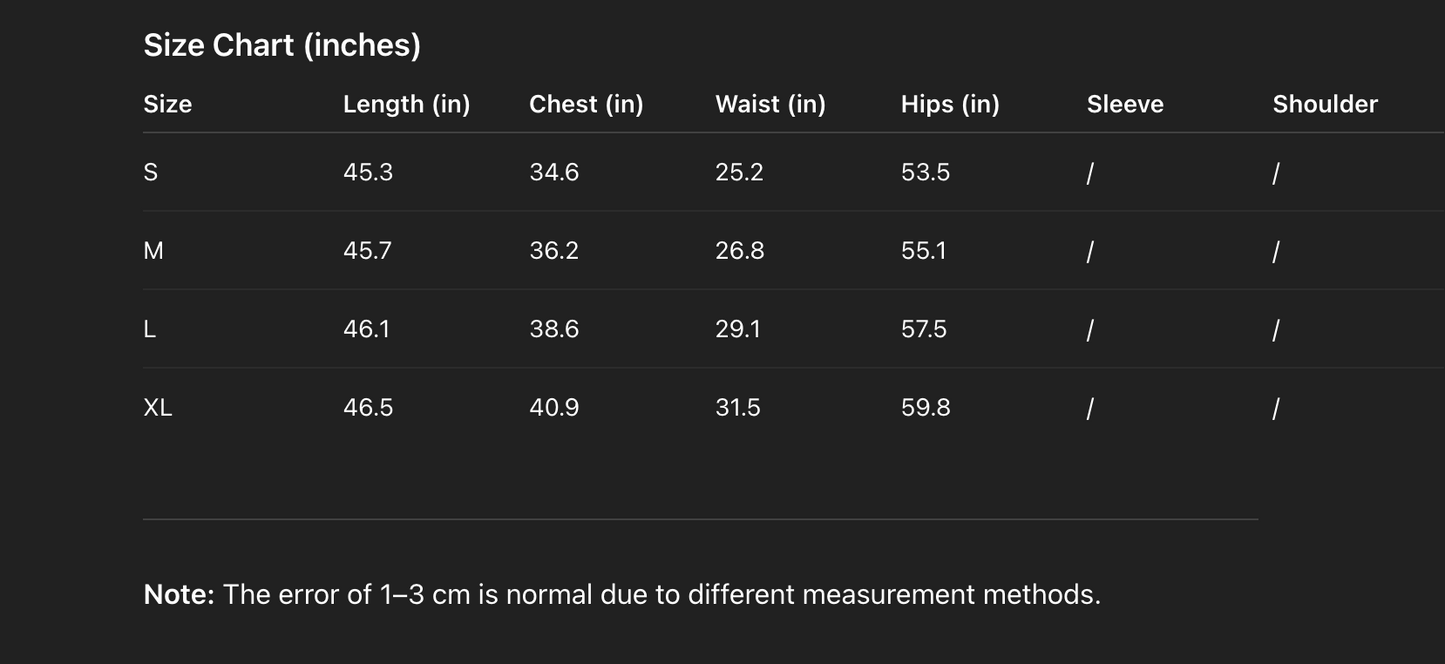The height and width of the screenshot is (664, 1445).
Task: Click the Length (in) column header
Action: (406, 104)
